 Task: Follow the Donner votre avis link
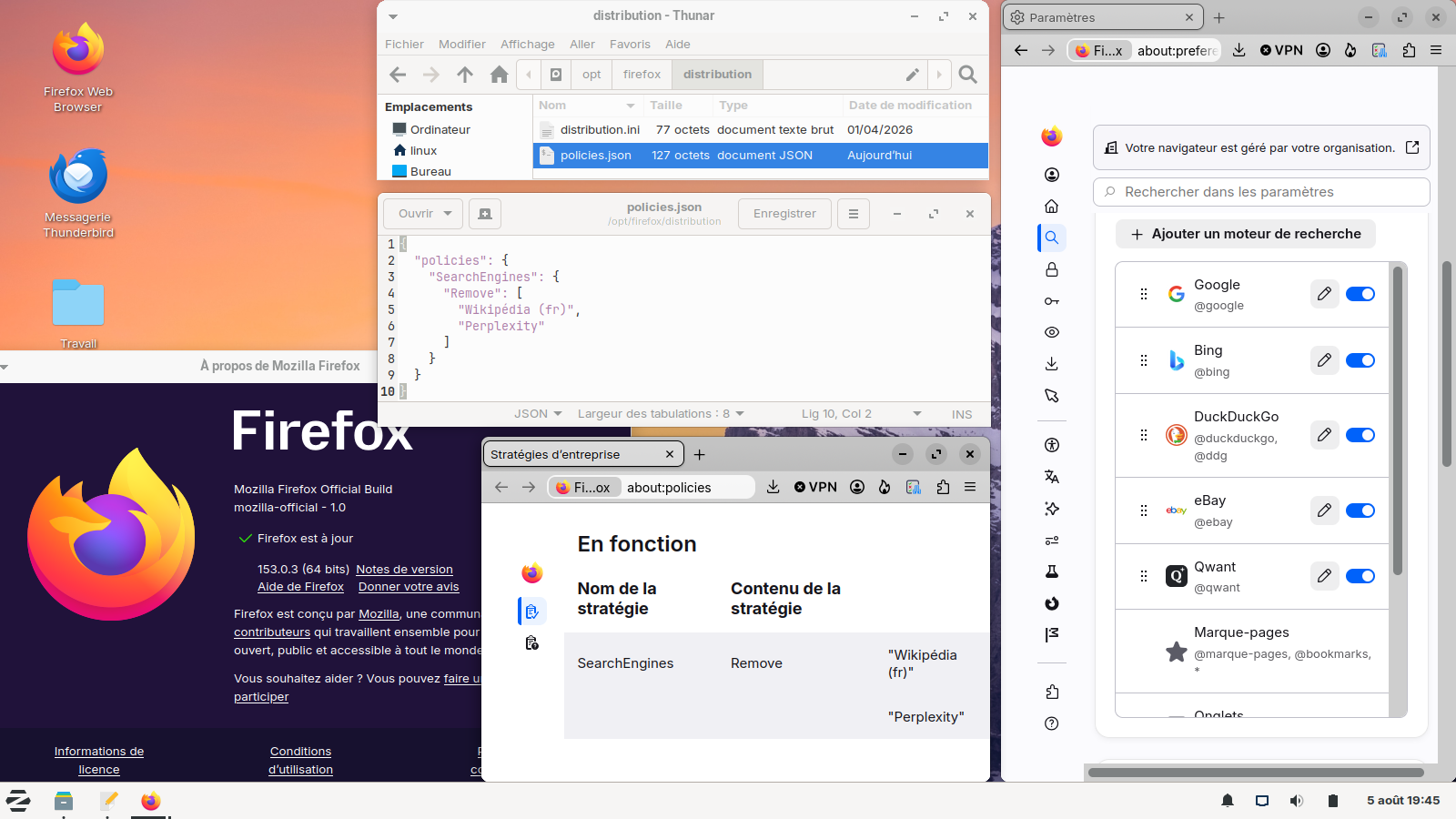click(x=409, y=587)
